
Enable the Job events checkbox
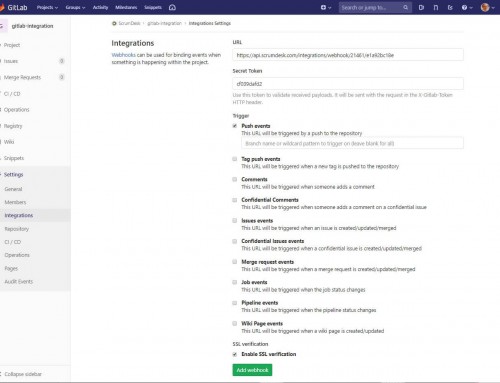[235, 282]
